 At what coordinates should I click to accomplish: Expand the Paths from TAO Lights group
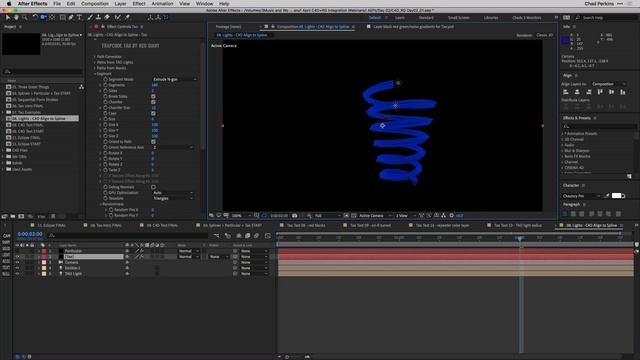95,62
